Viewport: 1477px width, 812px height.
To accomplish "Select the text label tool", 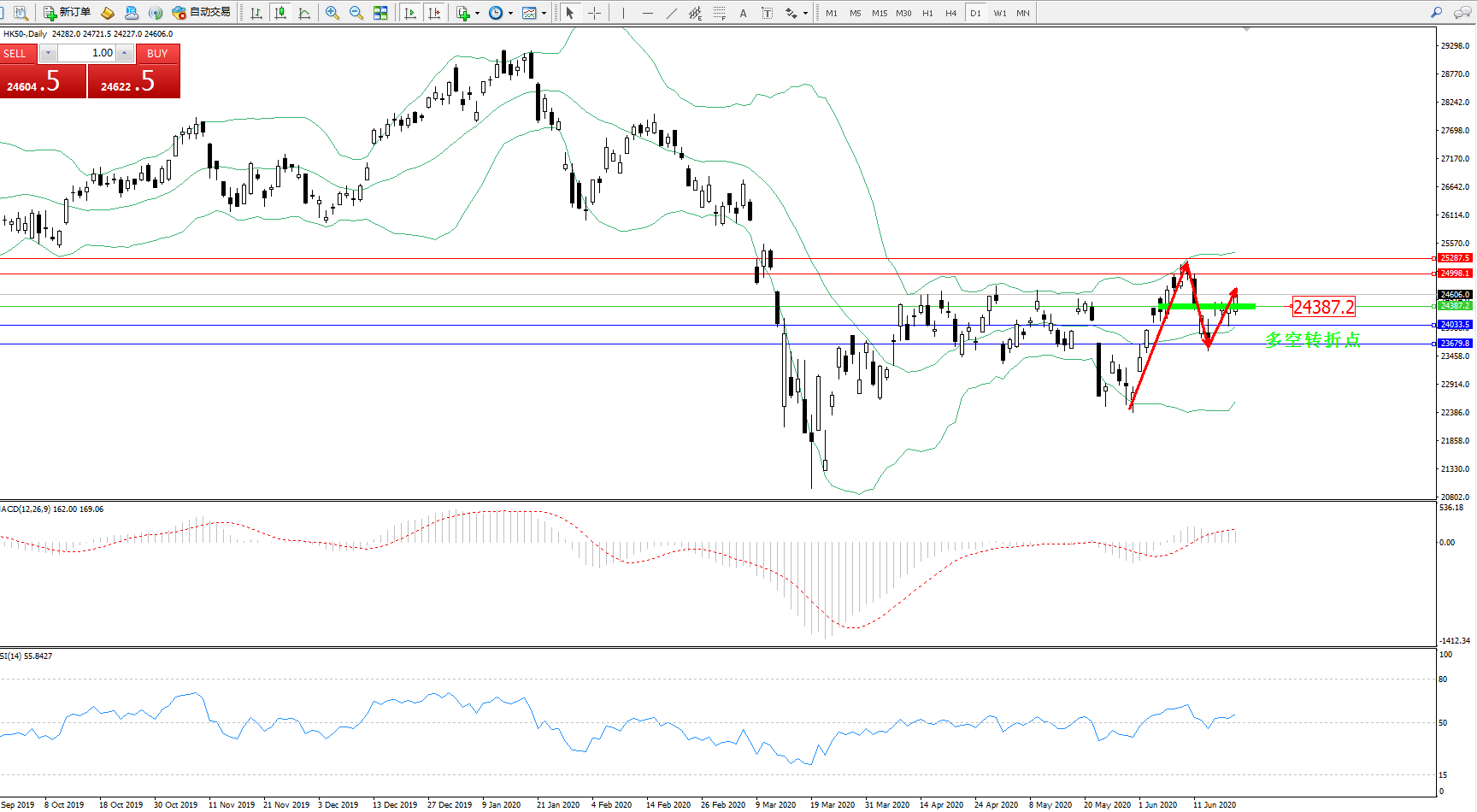I will pos(767,13).
